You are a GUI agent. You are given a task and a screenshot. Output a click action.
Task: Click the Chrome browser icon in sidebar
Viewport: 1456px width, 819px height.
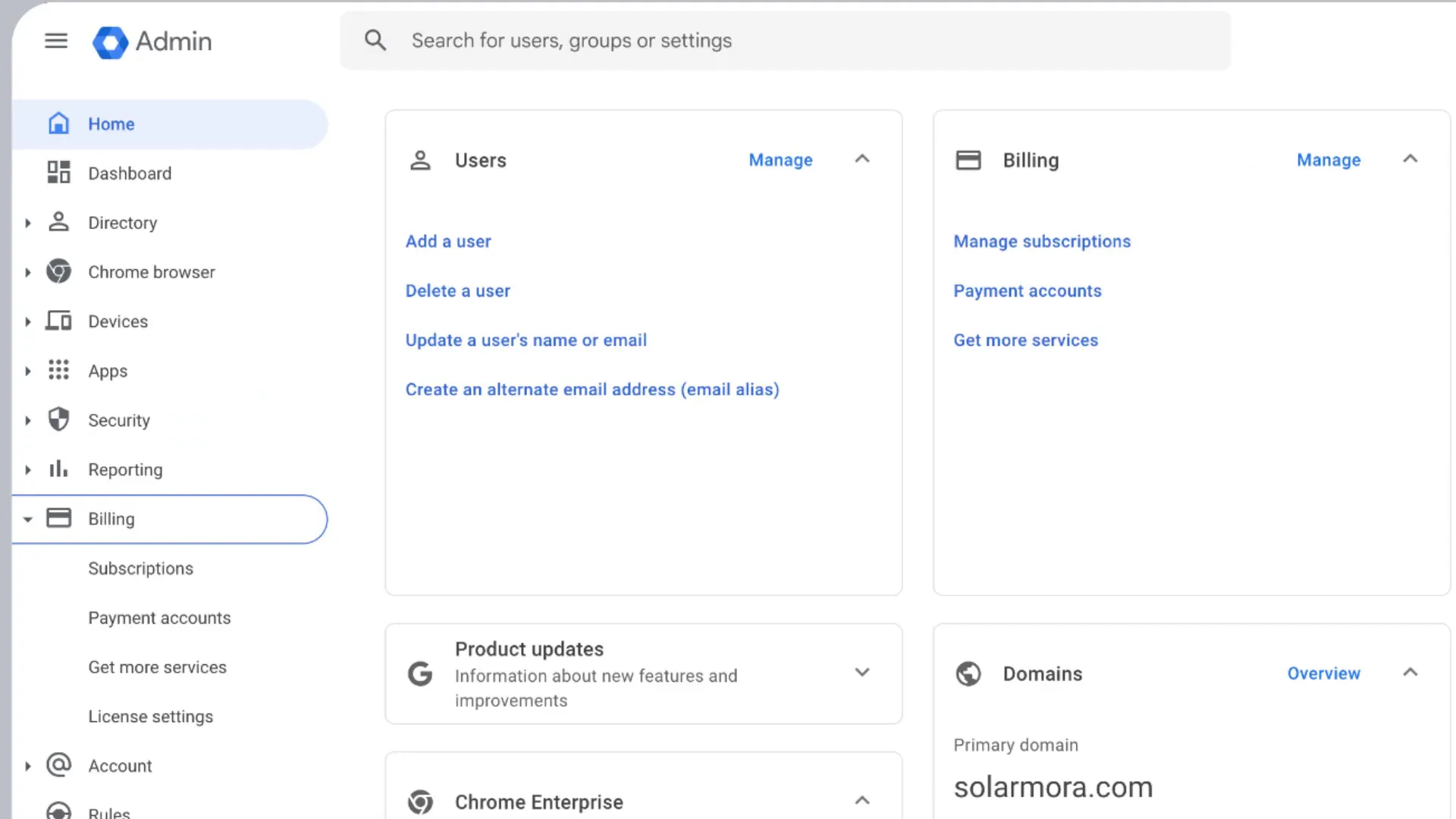[x=58, y=271]
